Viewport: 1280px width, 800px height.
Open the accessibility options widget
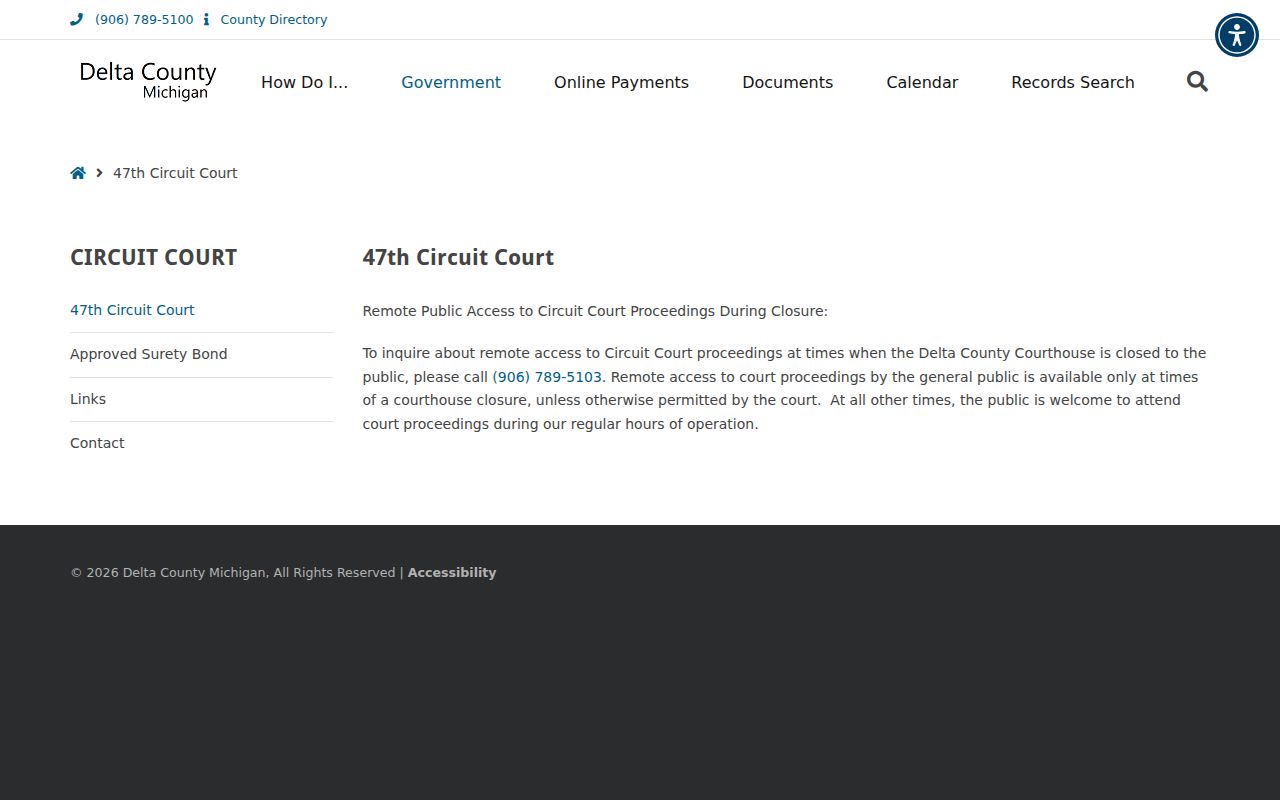pyautogui.click(x=1237, y=35)
